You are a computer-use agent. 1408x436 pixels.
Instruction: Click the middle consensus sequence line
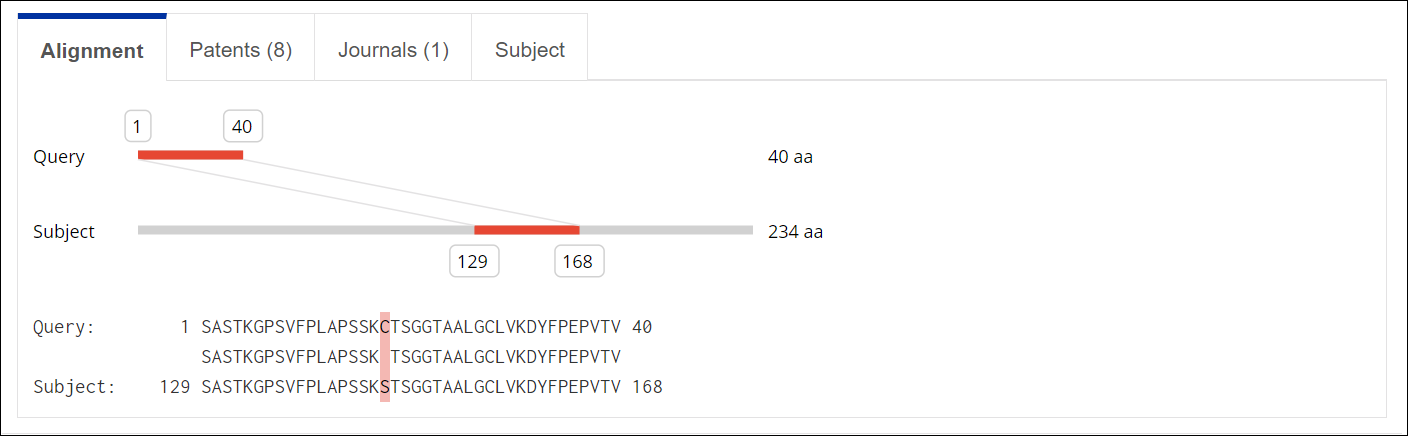pyautogui.click(x=411, y=357)
